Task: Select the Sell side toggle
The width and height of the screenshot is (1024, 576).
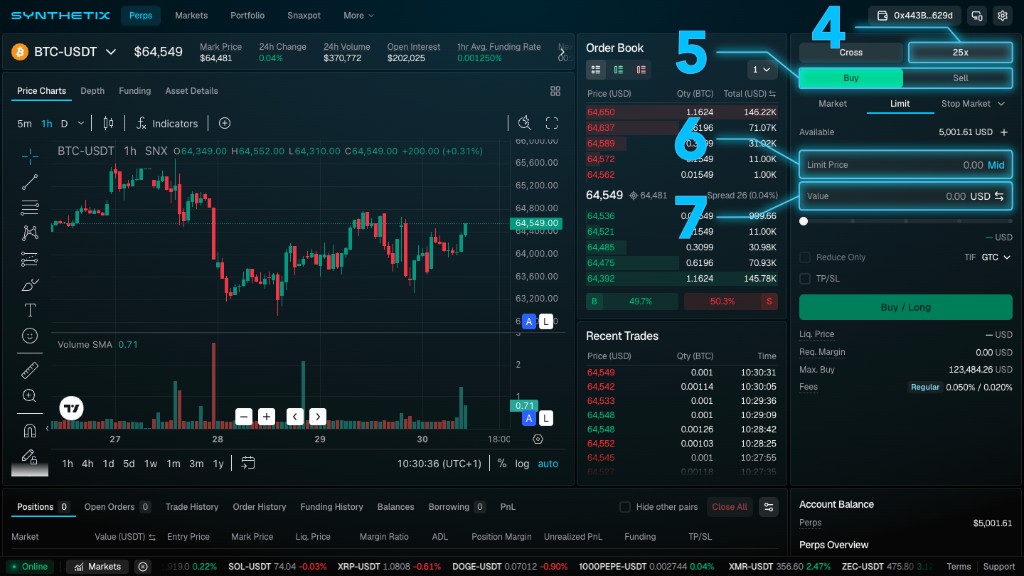Action: point(960,78)
